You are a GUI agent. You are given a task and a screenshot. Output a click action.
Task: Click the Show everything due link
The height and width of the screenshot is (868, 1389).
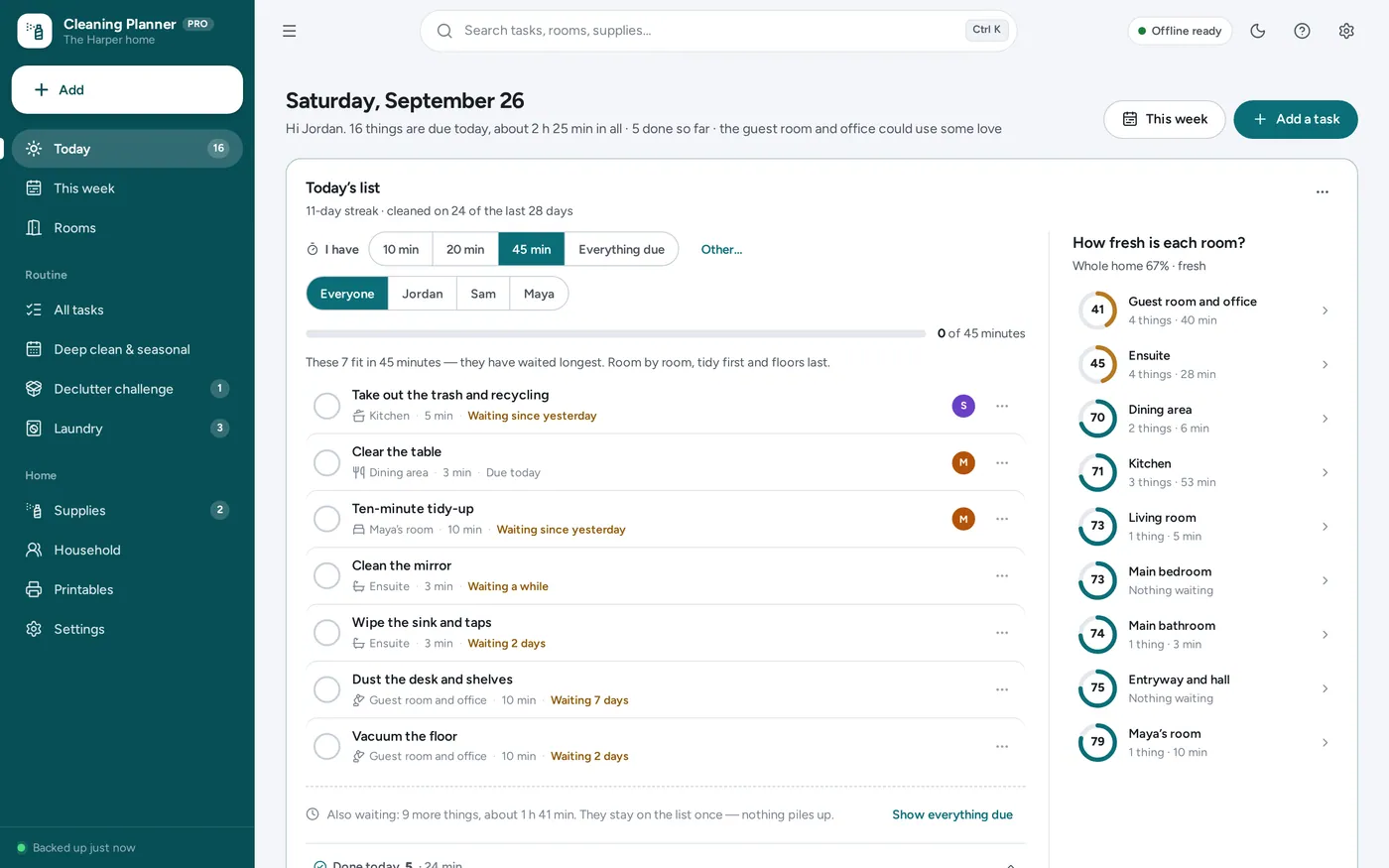[952, 814]
